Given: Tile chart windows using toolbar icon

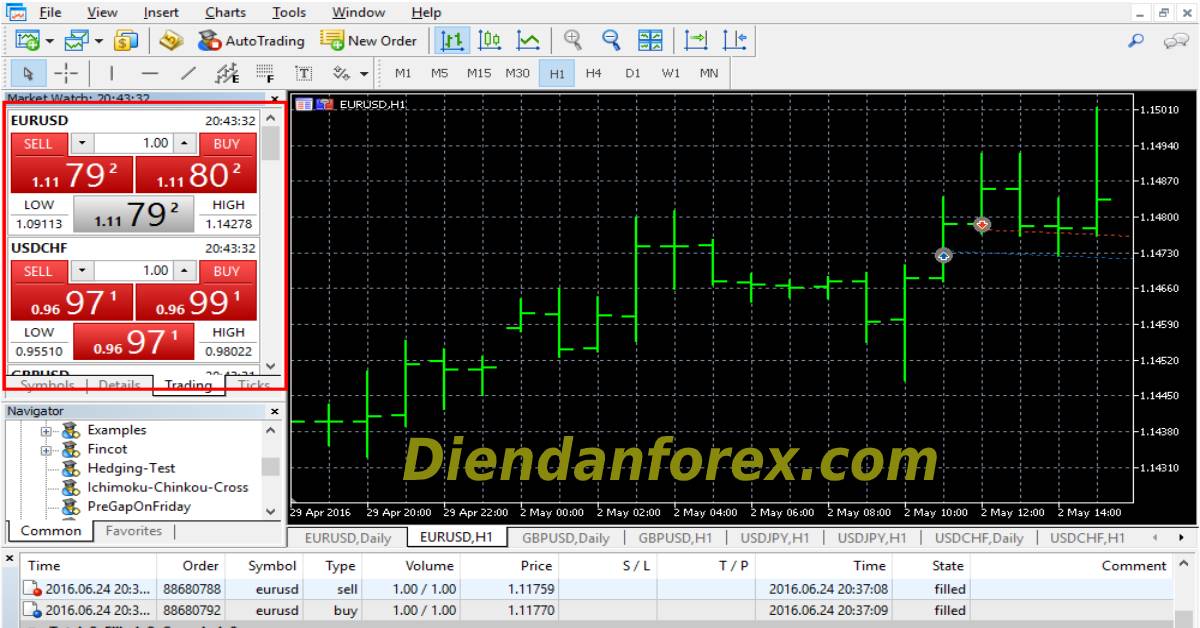Looking at the screenshot, I should click(x=650, y=41).
